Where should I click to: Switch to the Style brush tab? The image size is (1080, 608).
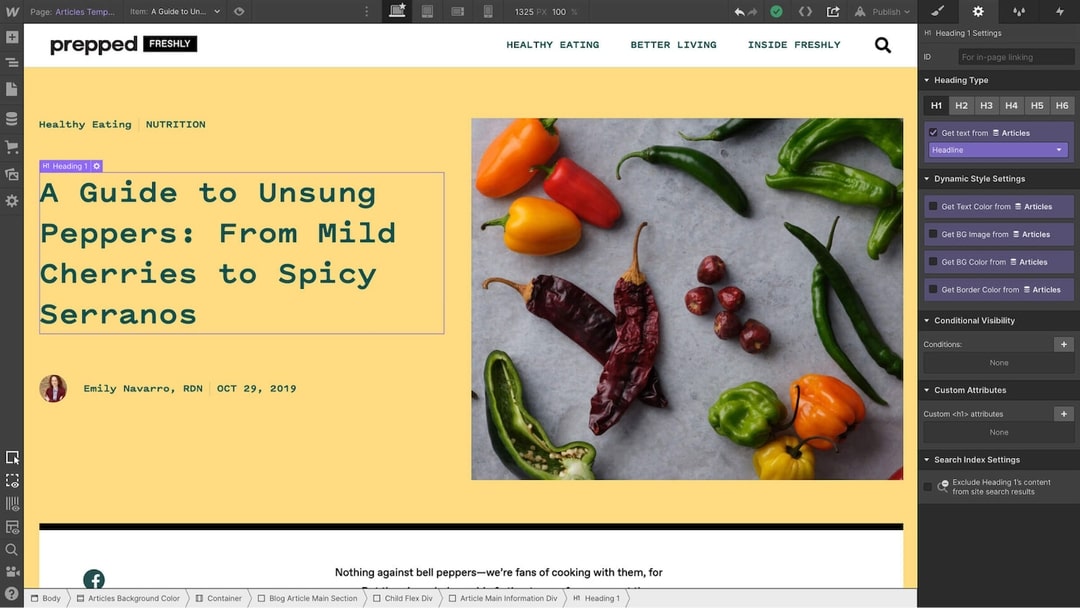point(937,12)
